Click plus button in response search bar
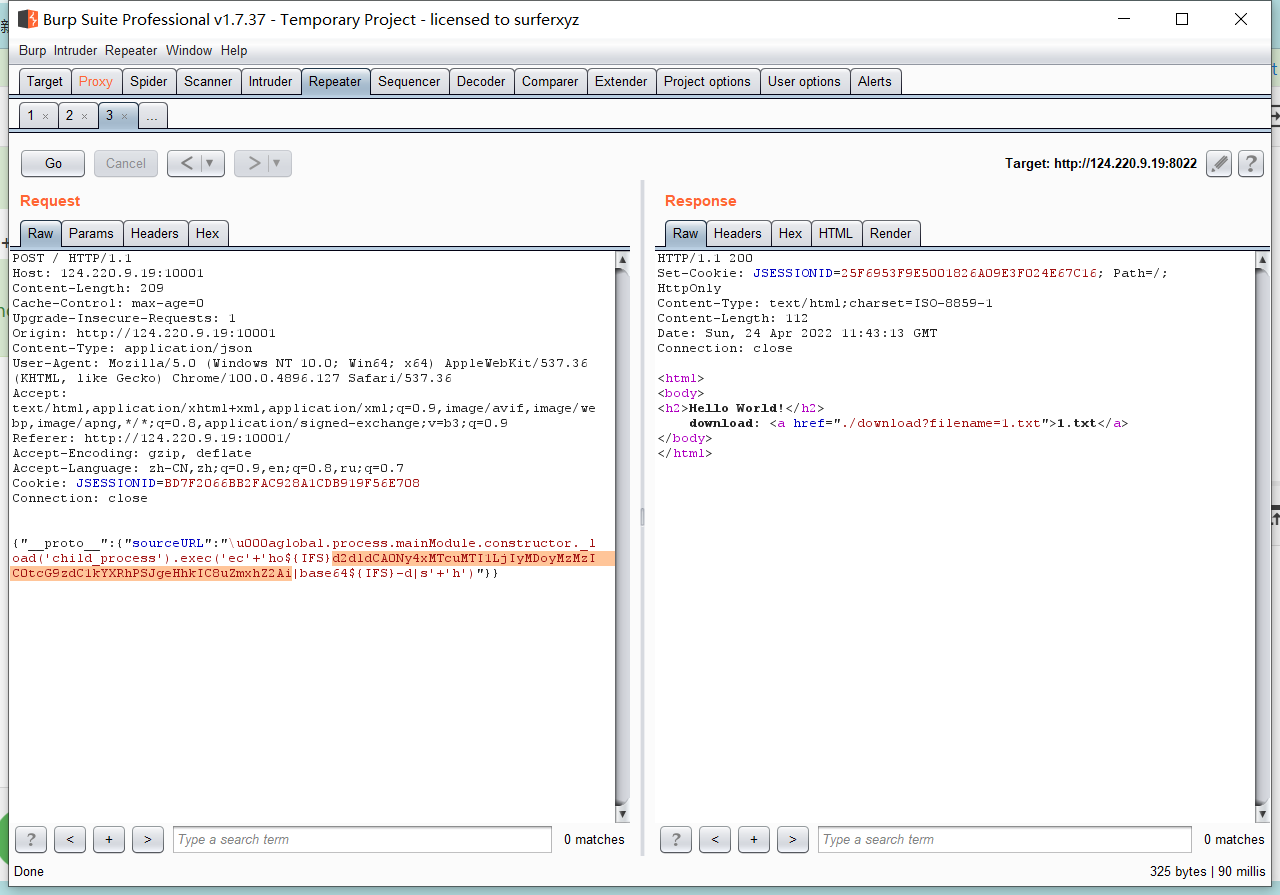The width and height of the screenshot is (1280, 895). pos(754,839)
